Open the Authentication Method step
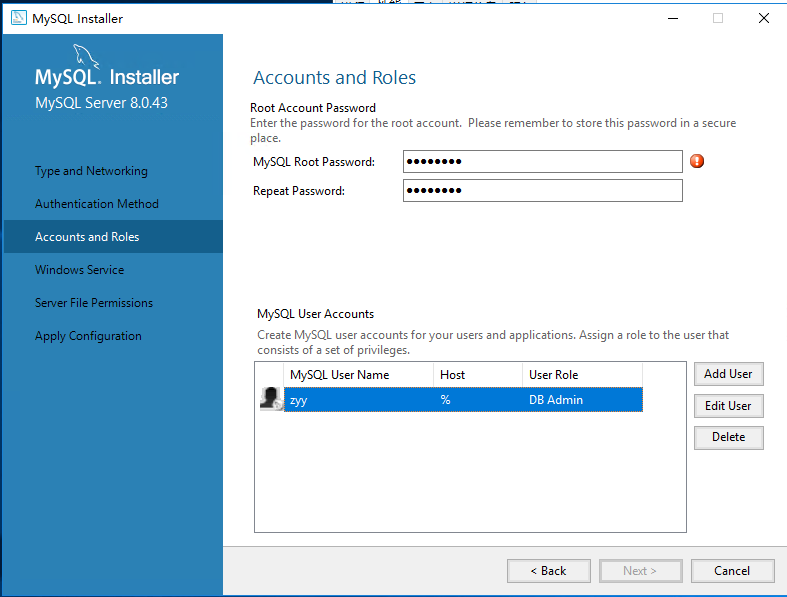This screenshot has height=597, width=787. [97, 204]
